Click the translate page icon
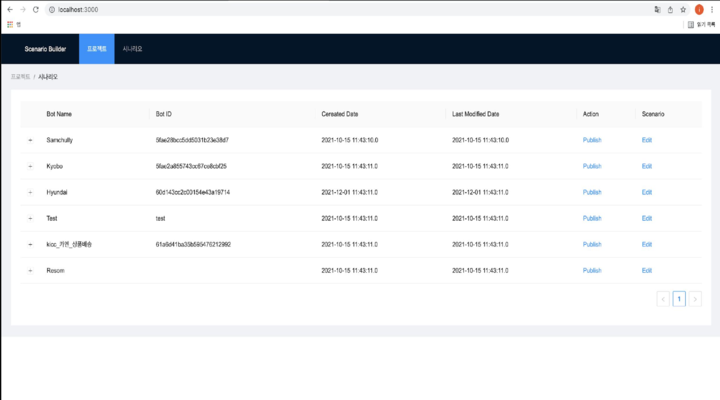This screenshot has width=720, height=400. [x=658, y=10]
